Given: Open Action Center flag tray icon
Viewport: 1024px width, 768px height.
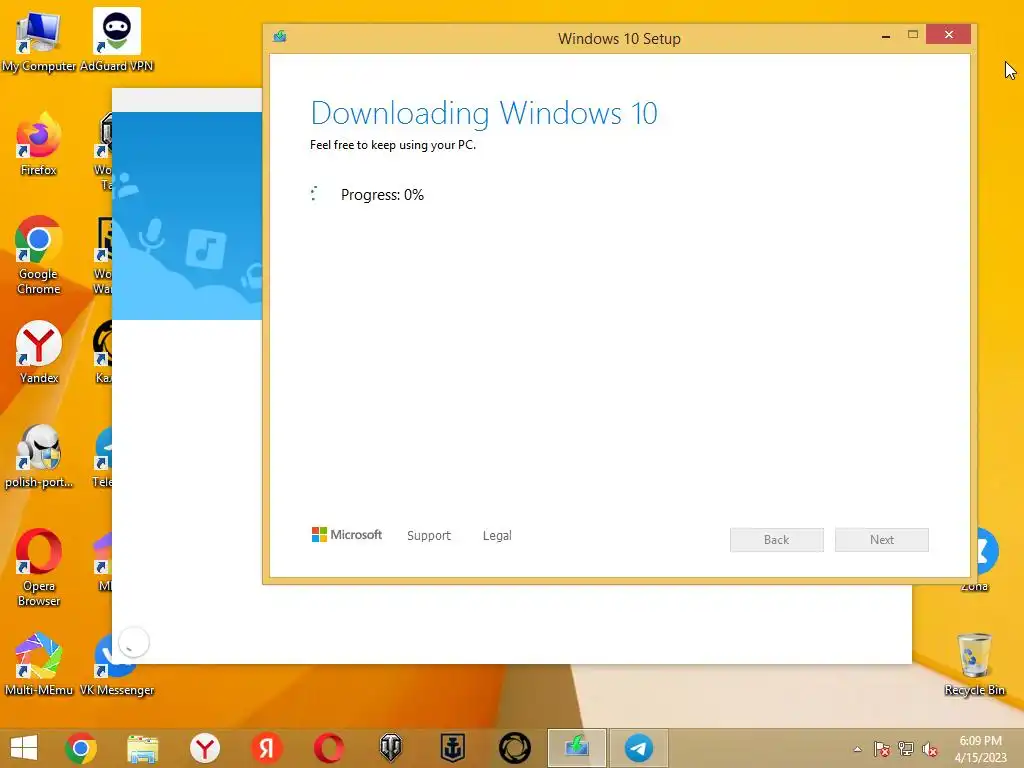Looking at the screenshot, I should click(x=882, y=749).
